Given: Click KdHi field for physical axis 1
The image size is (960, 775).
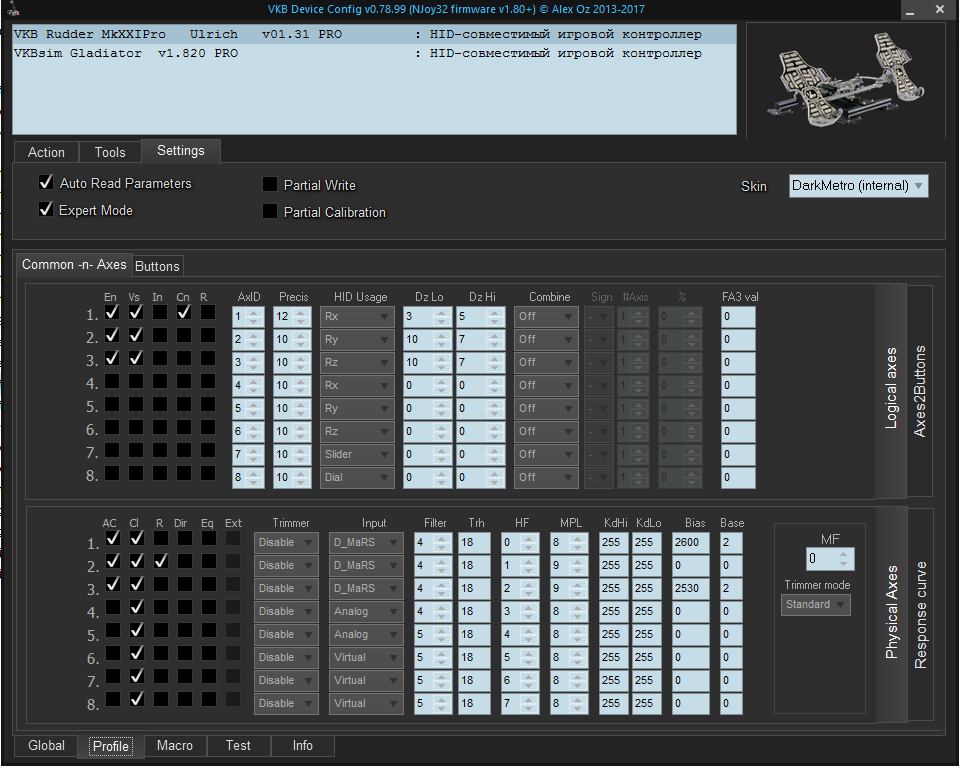Looking at the screenshot, I should point(613,542).
